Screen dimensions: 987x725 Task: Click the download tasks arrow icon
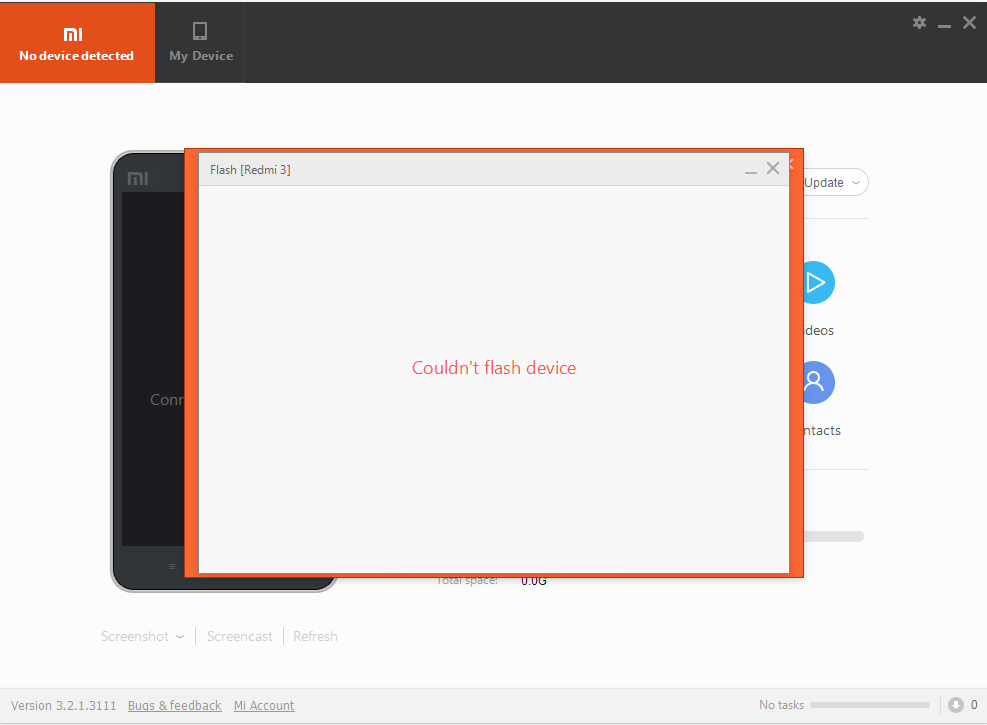click(x=956, y=705)
